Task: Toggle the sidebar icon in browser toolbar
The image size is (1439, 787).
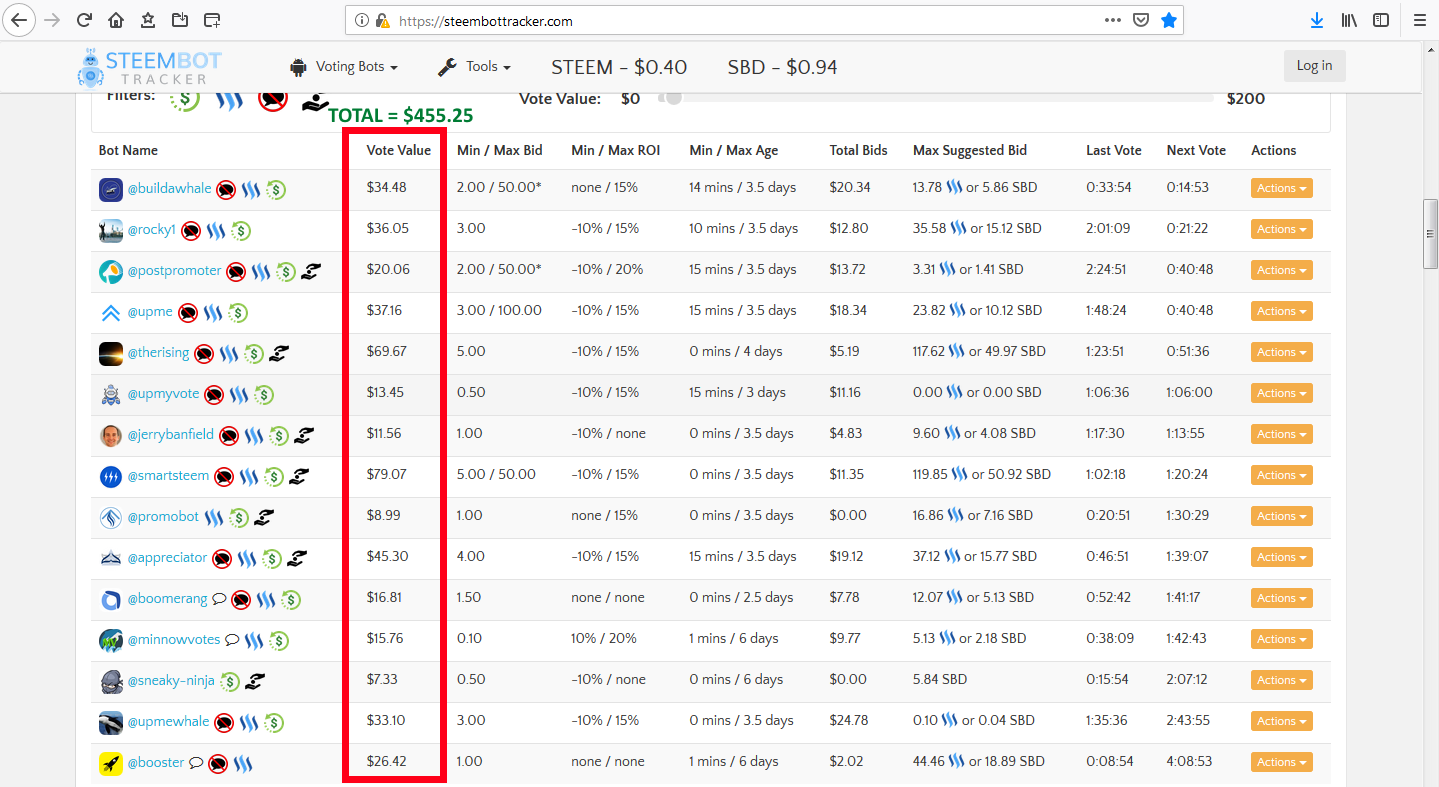Action: pyautogui.click(x=1380, y=20)
